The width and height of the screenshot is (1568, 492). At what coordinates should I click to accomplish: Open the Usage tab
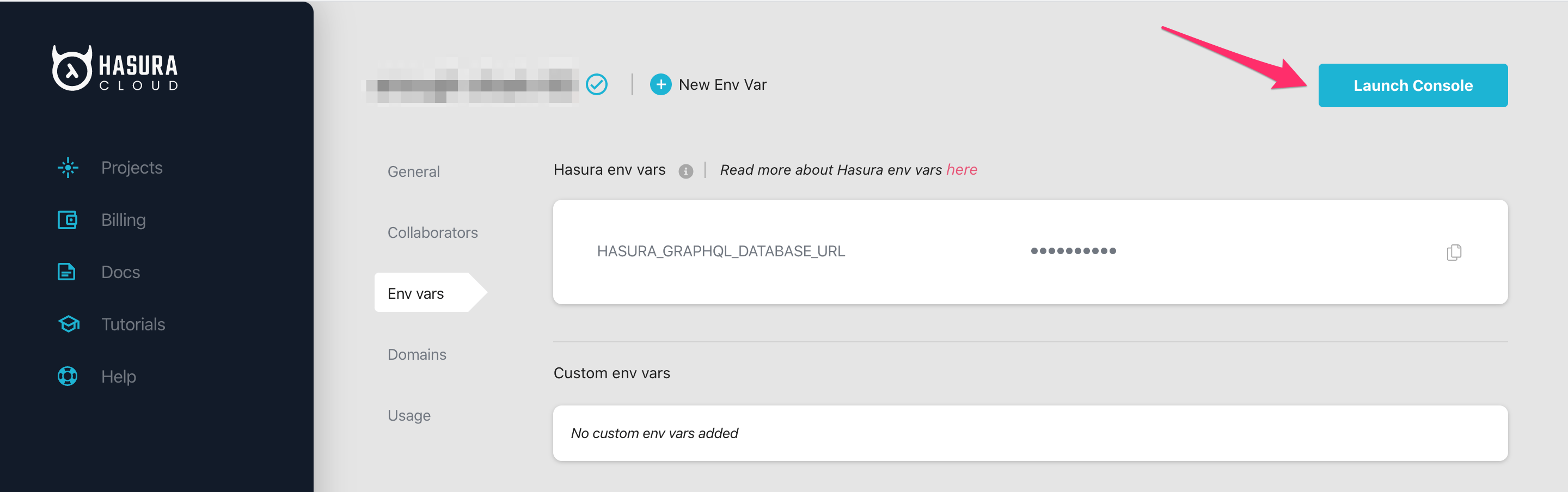[408, 415]
